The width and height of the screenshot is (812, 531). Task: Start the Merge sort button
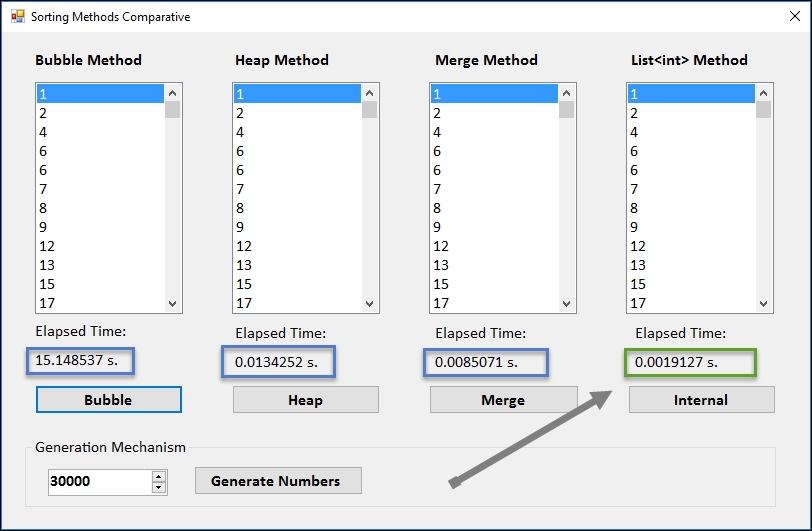pos(503,399)
